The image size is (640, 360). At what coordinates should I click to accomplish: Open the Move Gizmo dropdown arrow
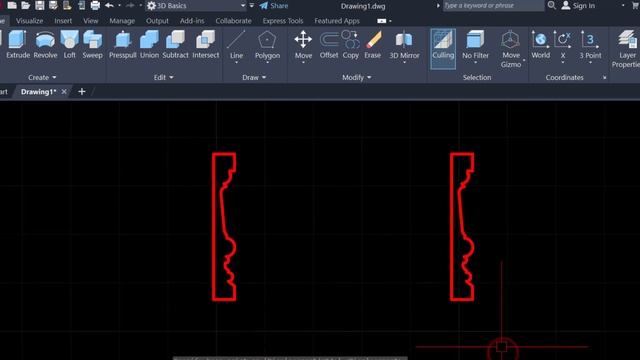524,60
